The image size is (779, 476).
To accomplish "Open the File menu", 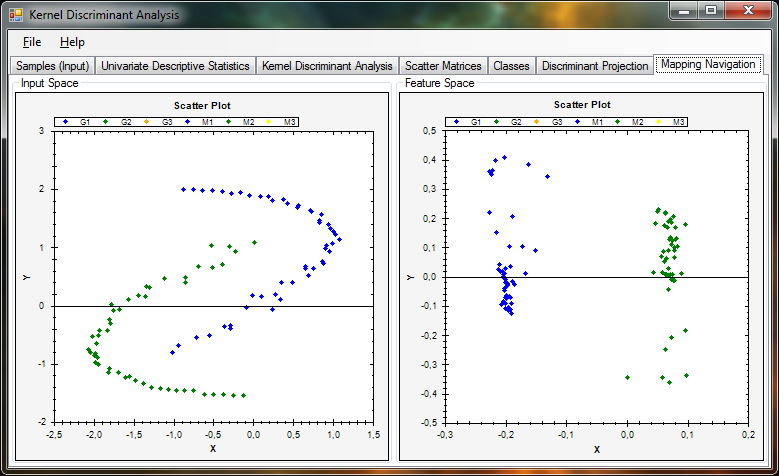I will point(32,42).
